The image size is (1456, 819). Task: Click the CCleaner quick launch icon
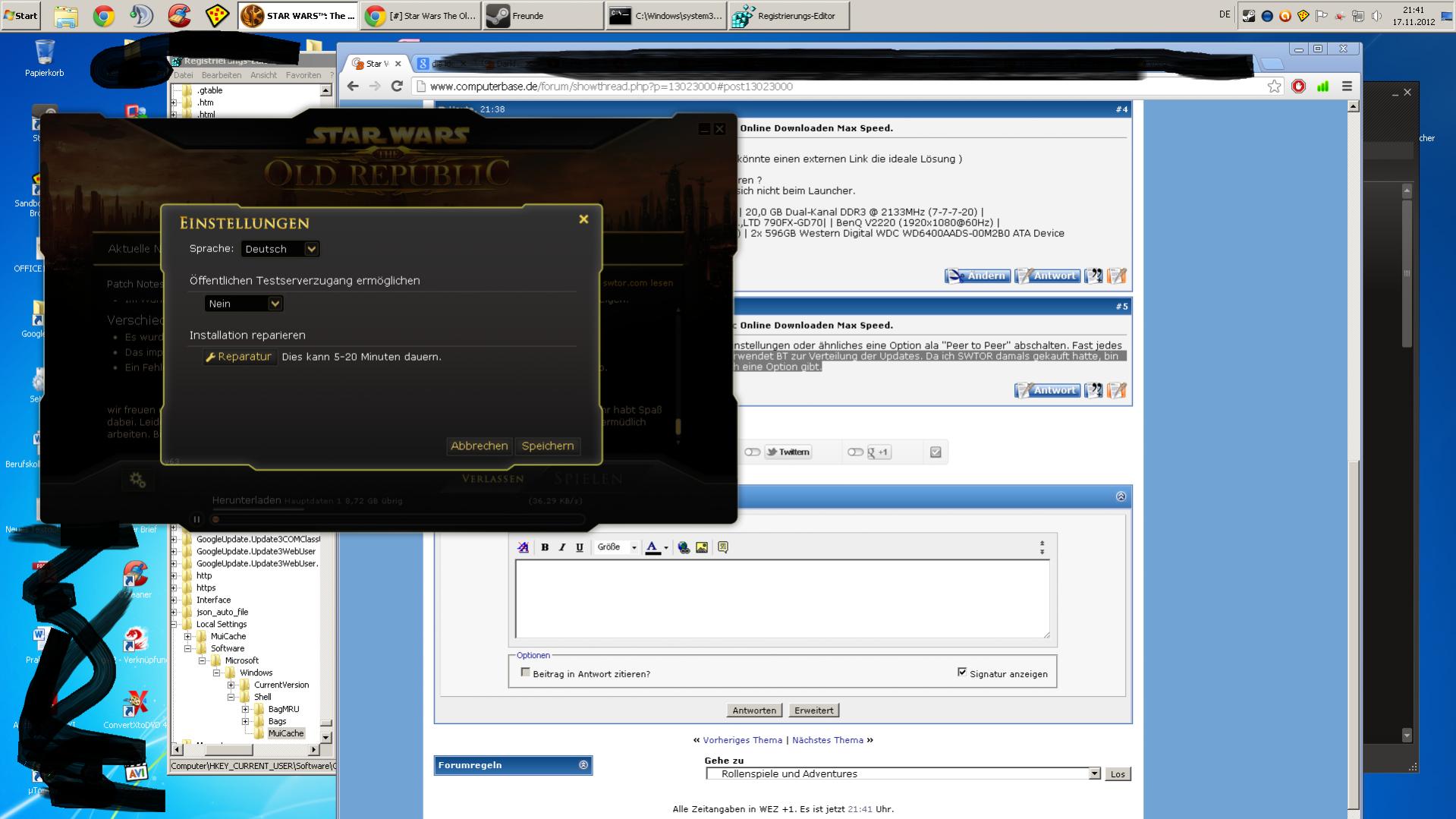coord(179,16)
